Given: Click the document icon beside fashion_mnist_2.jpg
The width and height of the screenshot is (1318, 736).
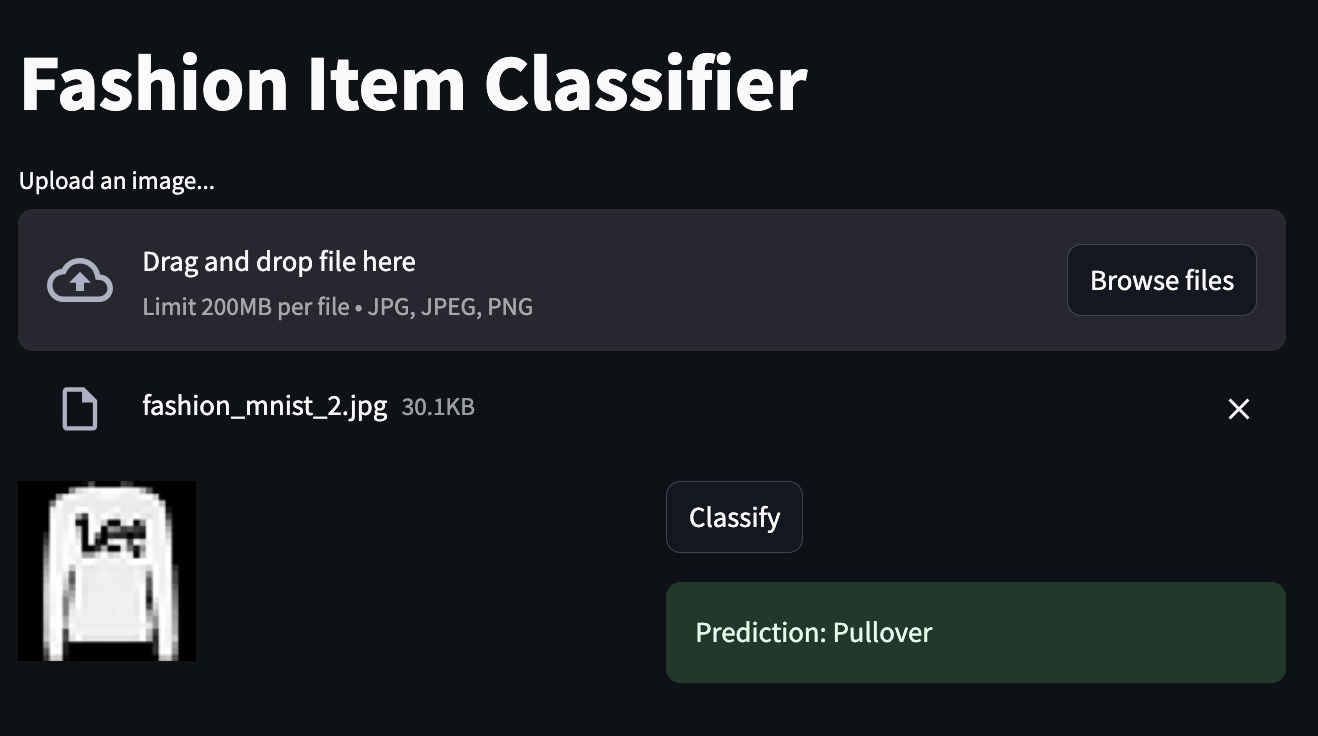Looking at the screenshot, I should pos(80,409).
